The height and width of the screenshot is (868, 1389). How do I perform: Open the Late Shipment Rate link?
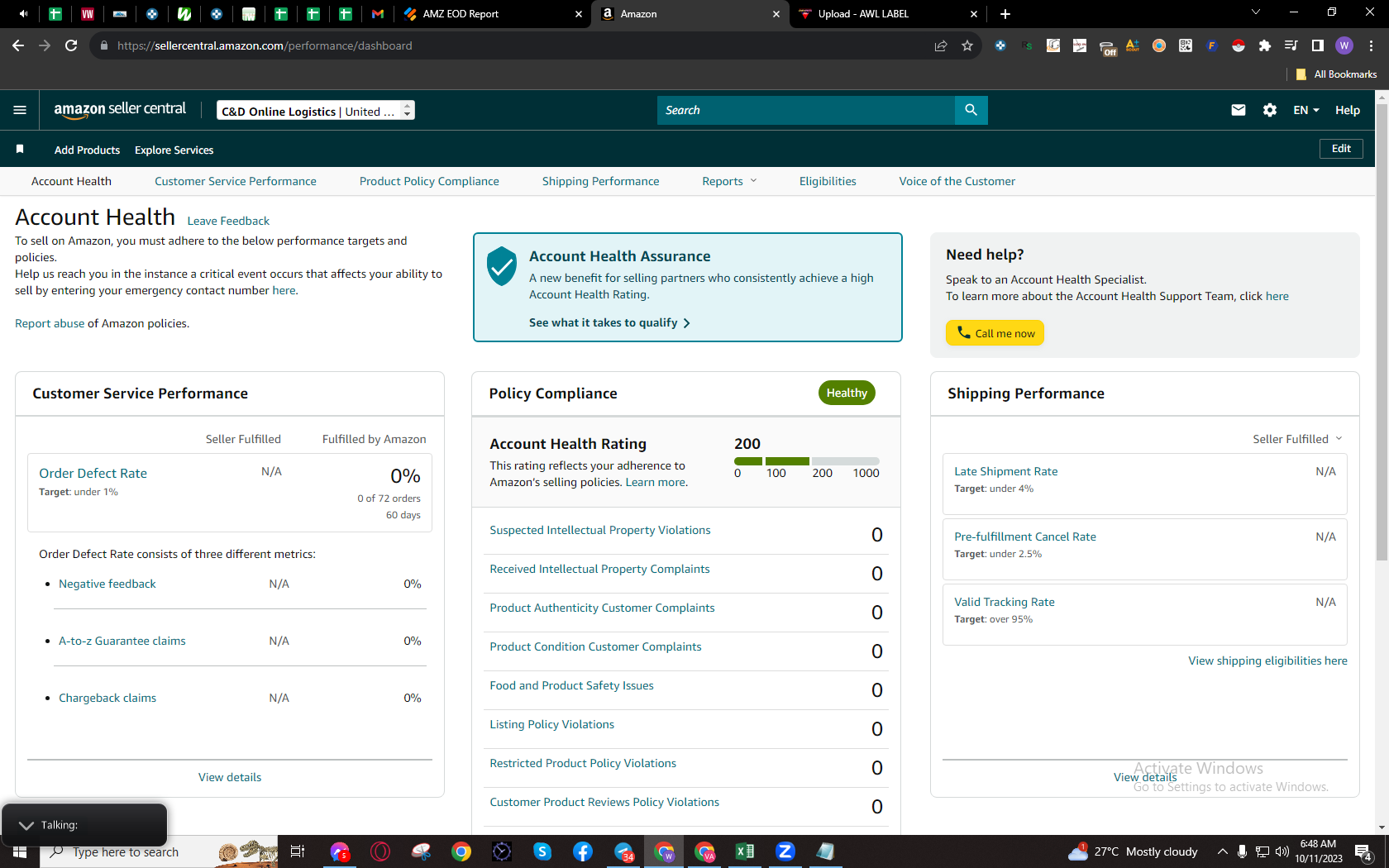point(1006,471)
